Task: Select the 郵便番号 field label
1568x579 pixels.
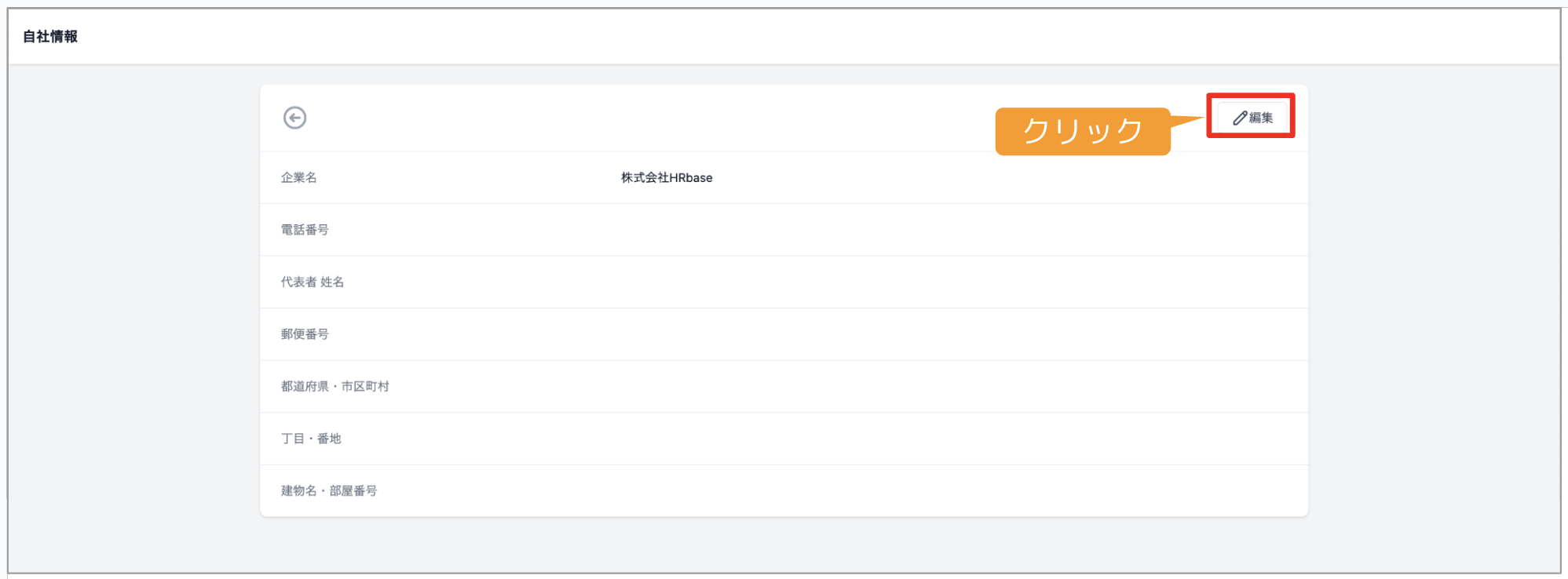Action: 305,334
